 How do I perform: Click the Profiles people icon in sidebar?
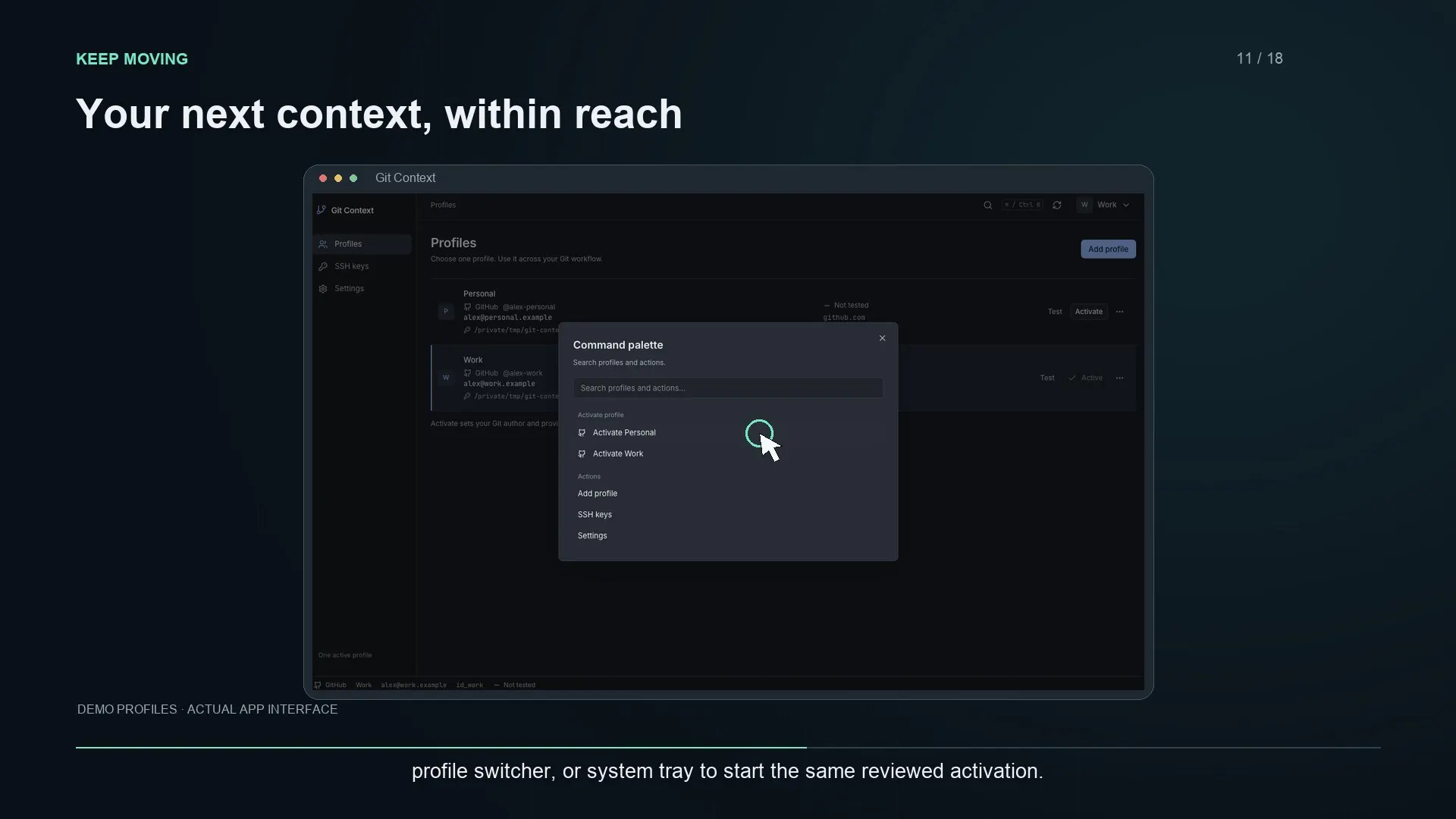click(323, 244)
